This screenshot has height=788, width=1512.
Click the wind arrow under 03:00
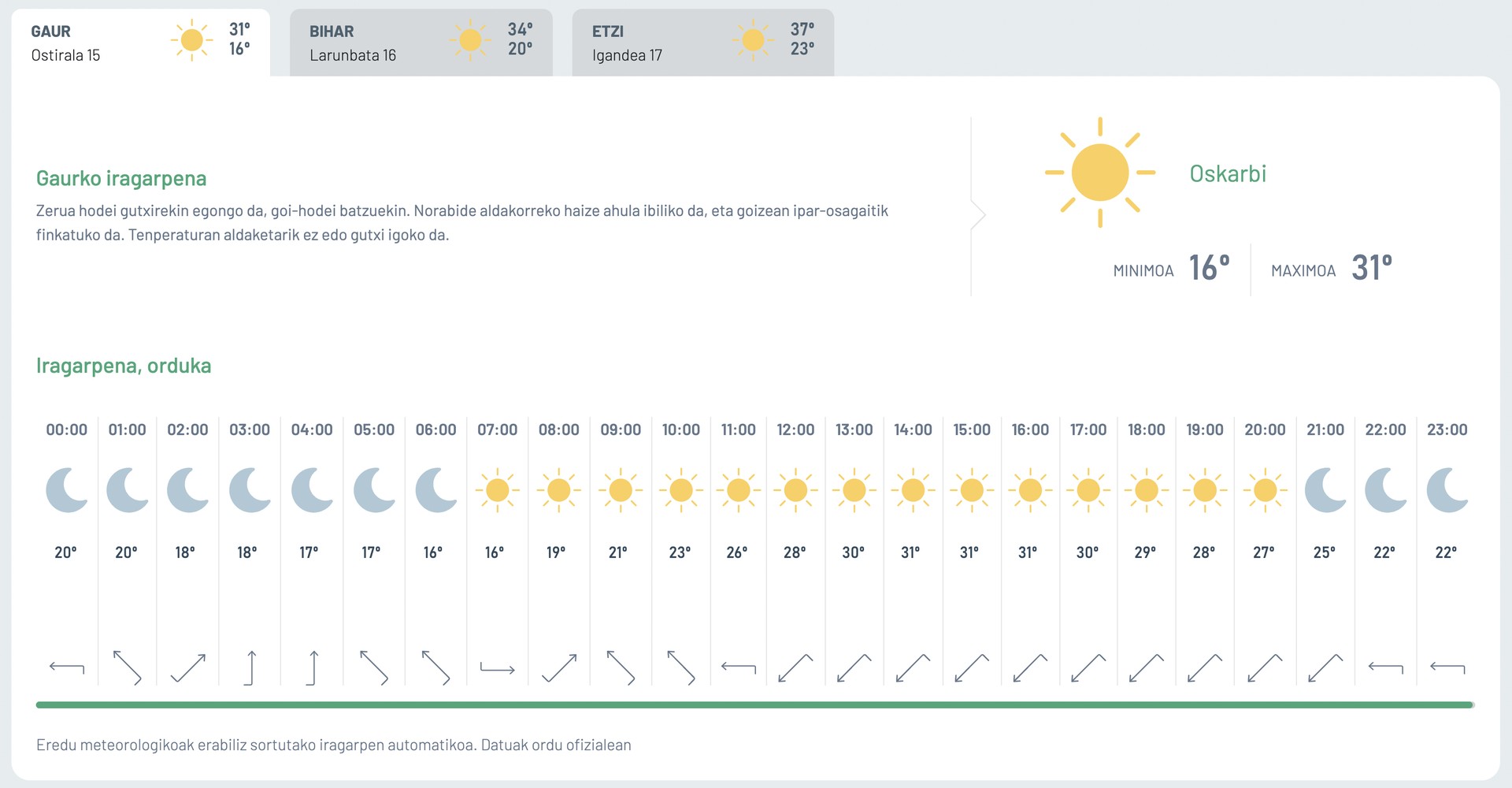pyautogui.click(x=250, y=667)
